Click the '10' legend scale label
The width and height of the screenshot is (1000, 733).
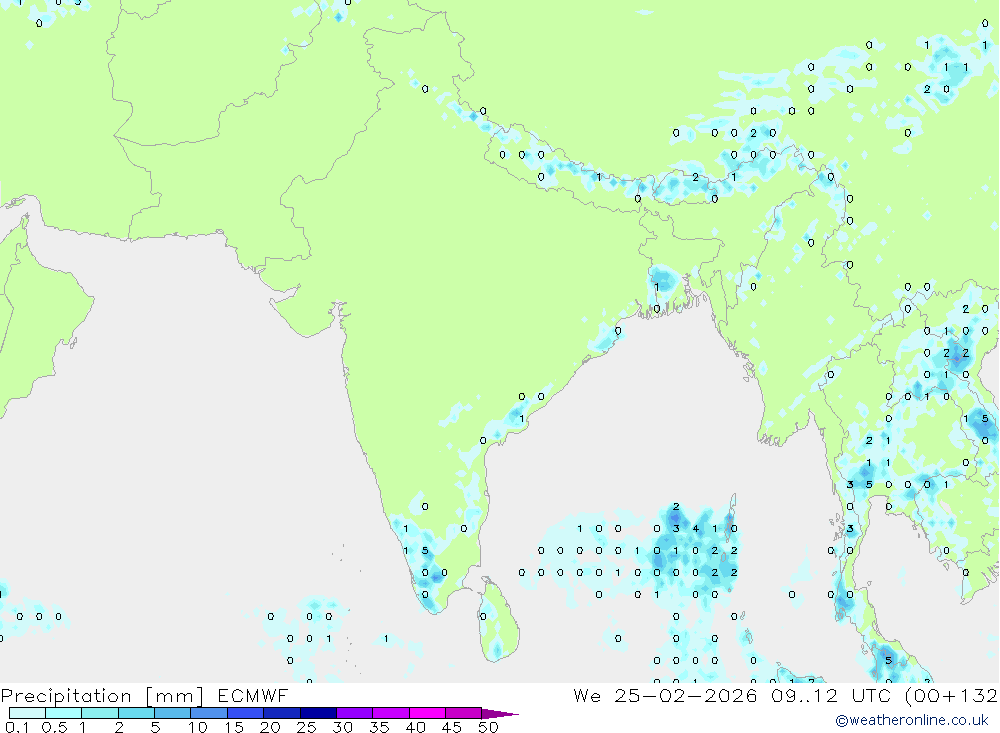click(x=198, y=727)
